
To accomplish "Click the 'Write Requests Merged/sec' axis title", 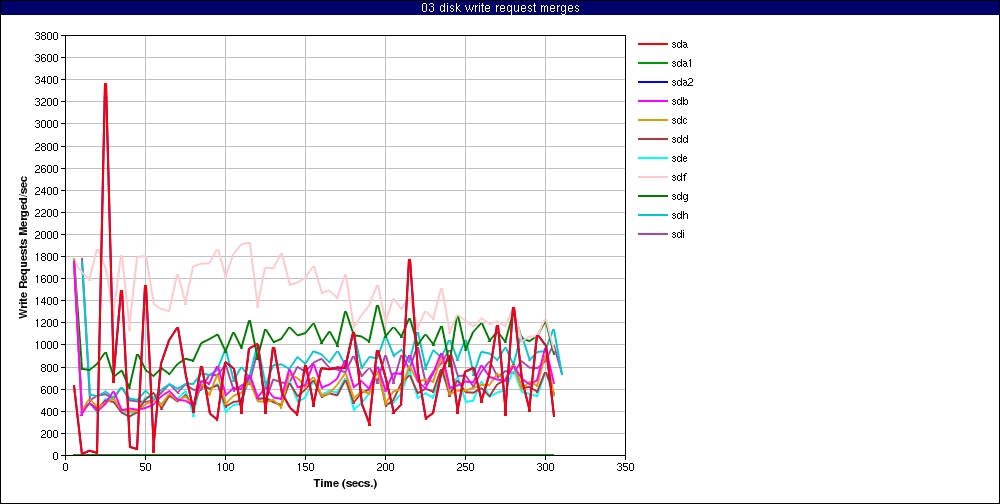I will 23,246.
